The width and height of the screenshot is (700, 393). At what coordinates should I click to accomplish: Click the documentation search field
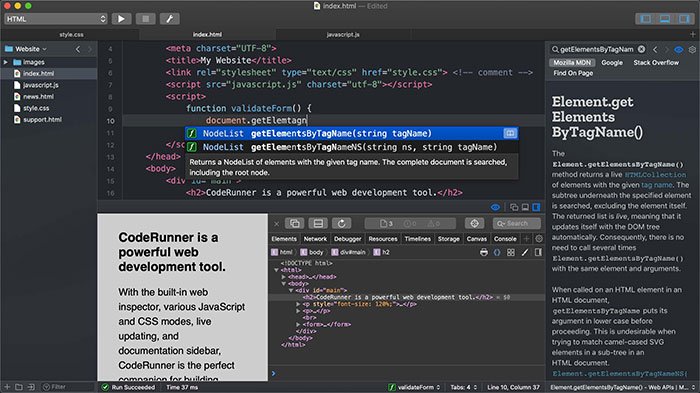[x=598, y=49]
